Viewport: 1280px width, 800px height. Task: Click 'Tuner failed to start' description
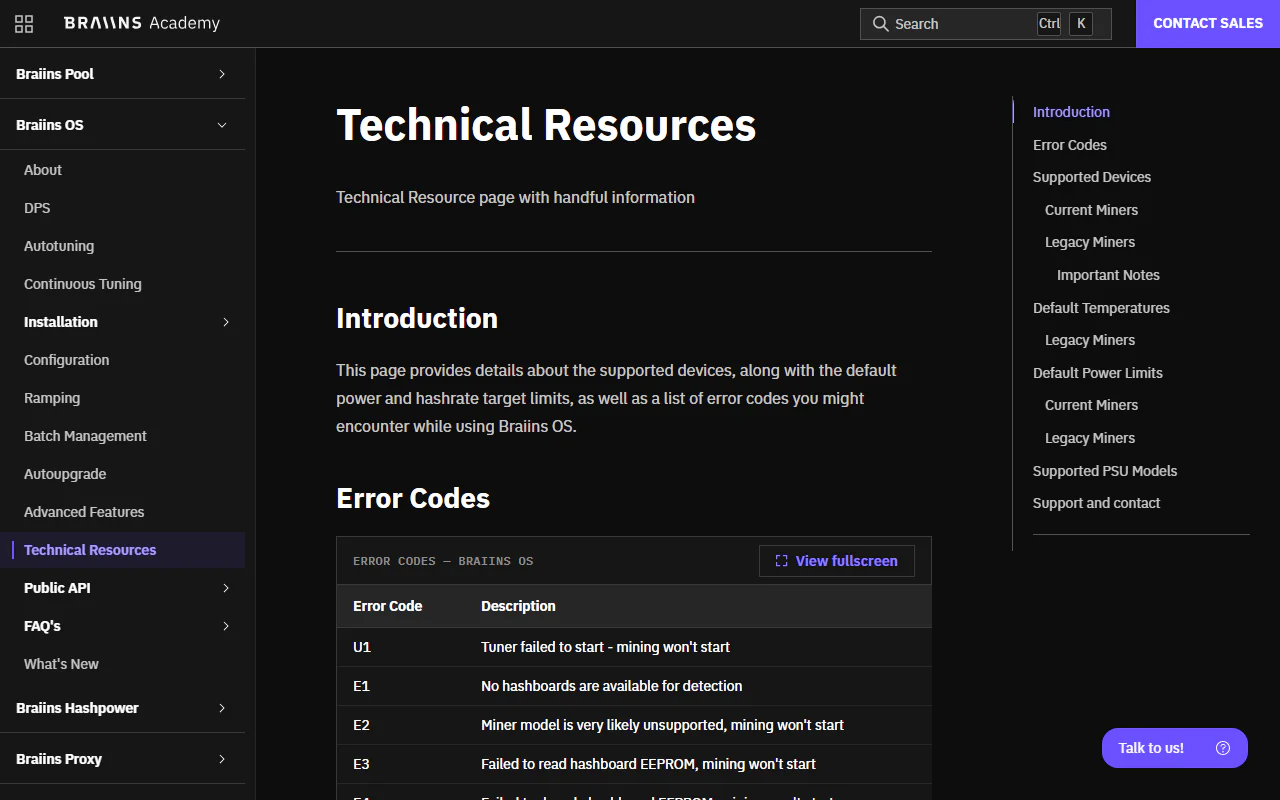click(x=606, y=647)
